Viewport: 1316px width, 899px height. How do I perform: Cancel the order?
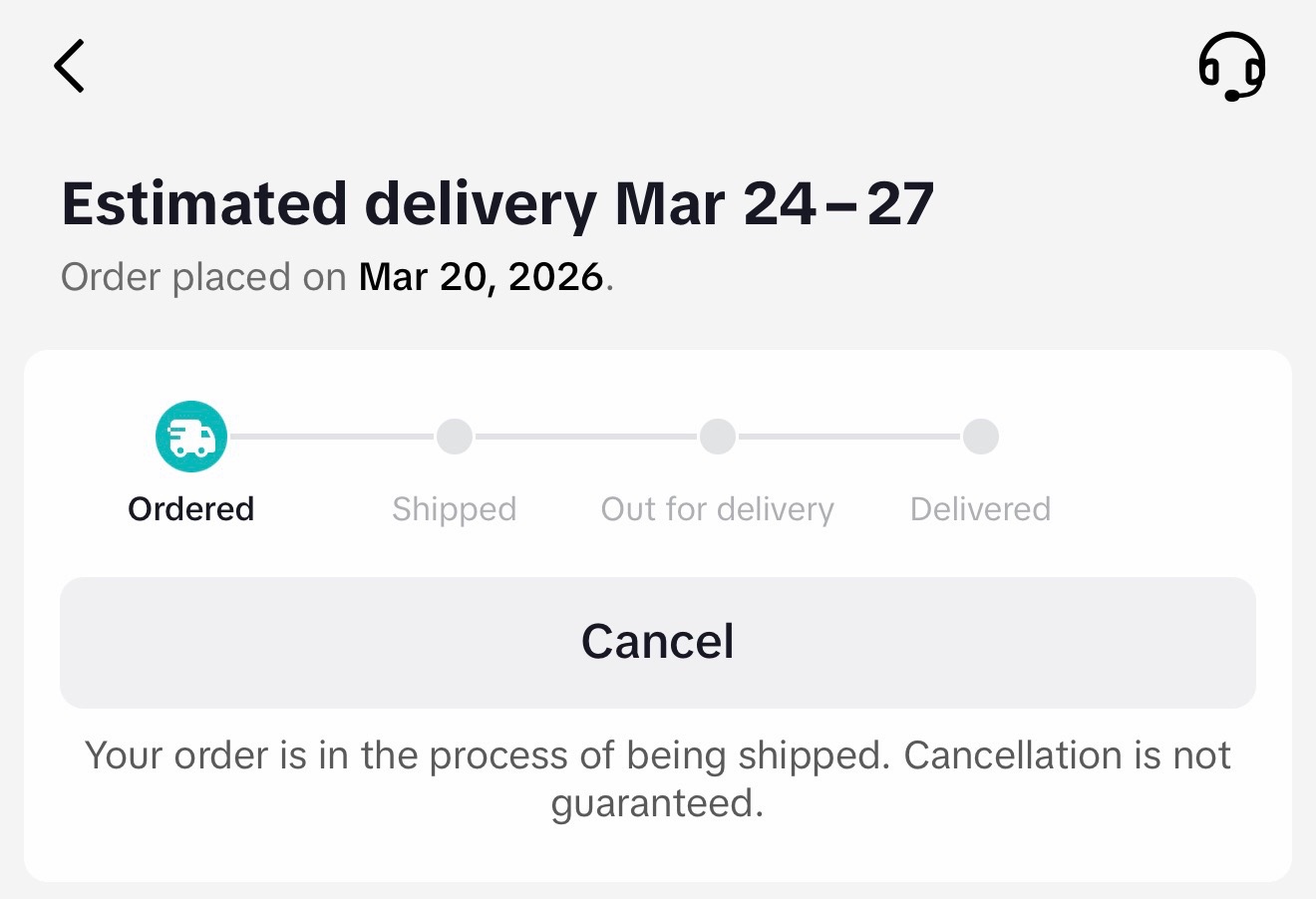click(x=658, y=643)
